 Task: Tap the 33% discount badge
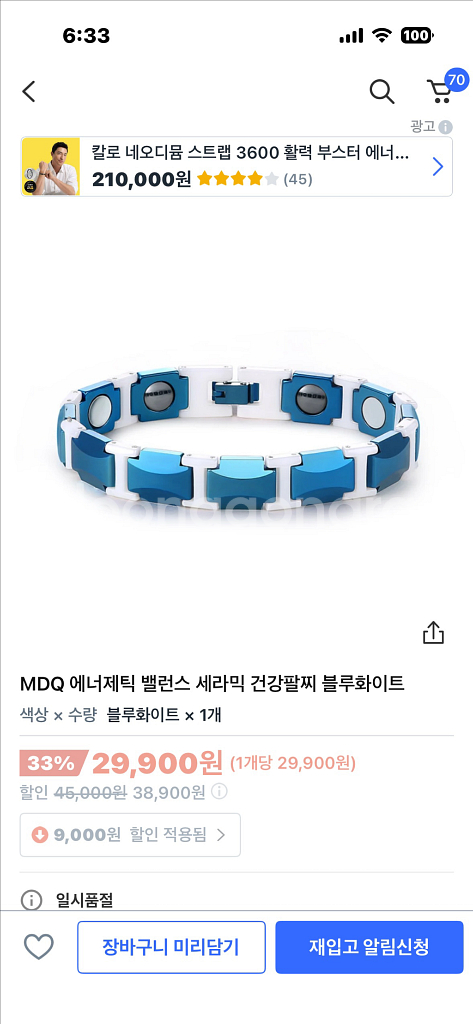[x=54, y=763]
